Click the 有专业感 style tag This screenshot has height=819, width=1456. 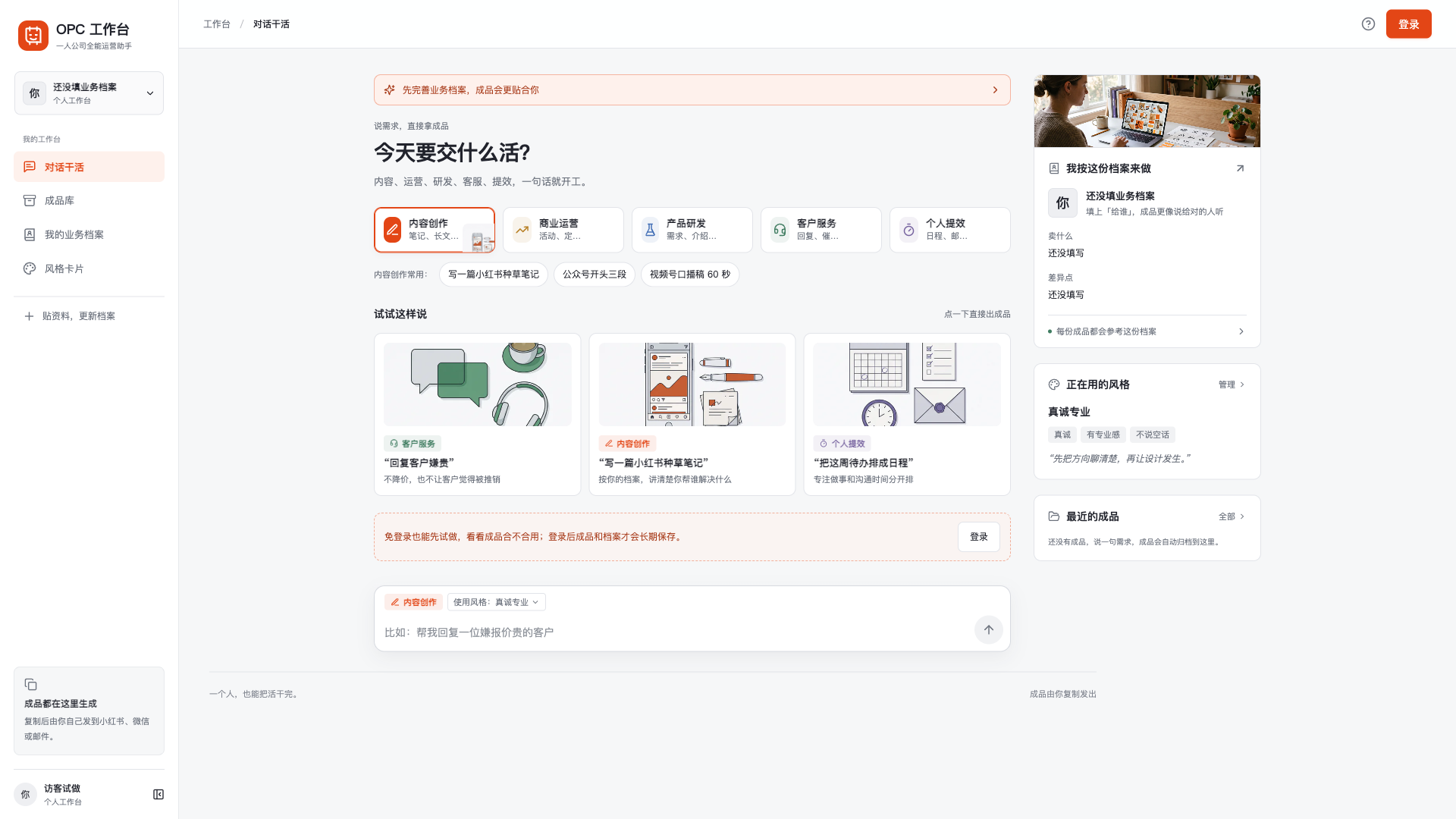(1103, 435)
